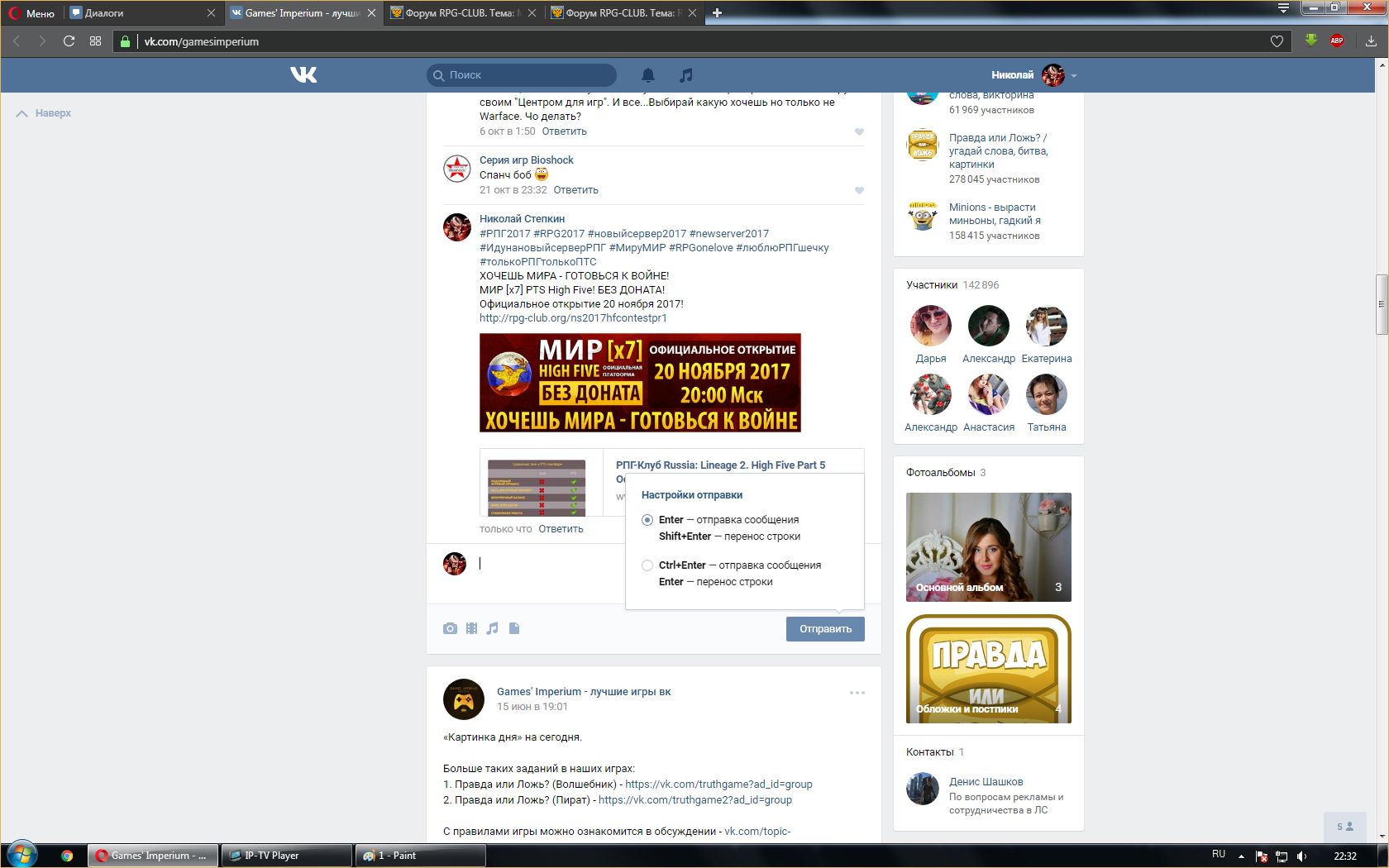
Task: Attach a photo using camera icon
Action: 450,628
